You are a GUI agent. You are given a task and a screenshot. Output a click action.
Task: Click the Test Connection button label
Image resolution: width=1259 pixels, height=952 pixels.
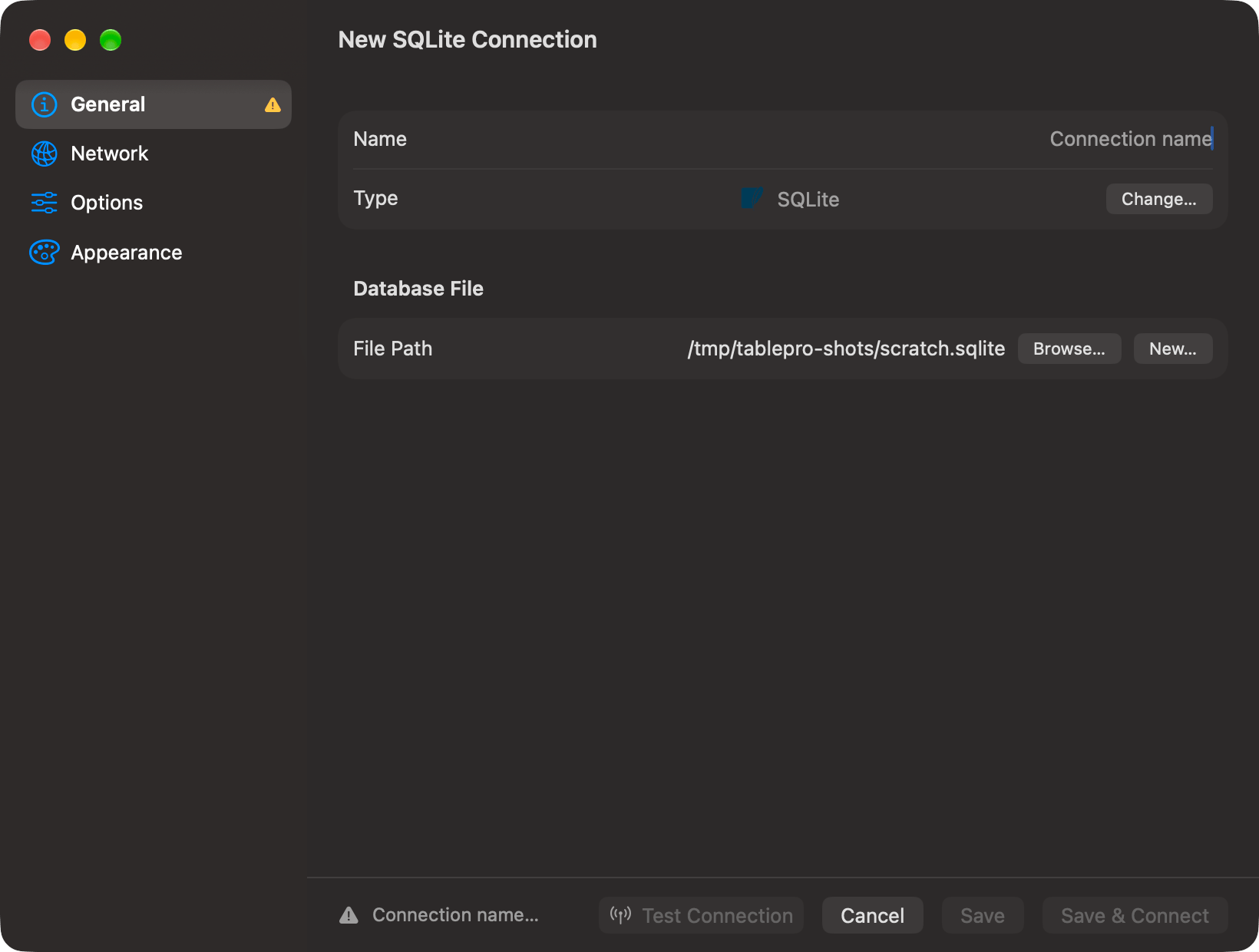click(x=717, y=915)
